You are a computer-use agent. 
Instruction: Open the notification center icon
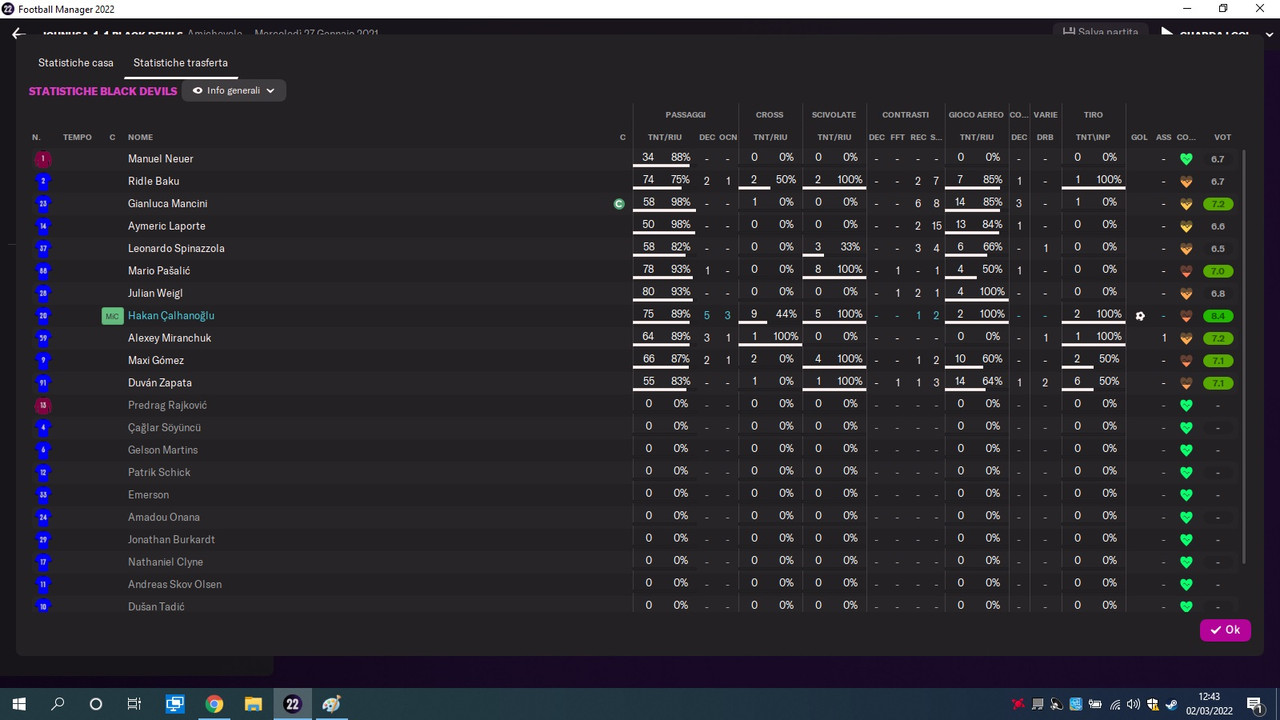tap(1254, 704)
